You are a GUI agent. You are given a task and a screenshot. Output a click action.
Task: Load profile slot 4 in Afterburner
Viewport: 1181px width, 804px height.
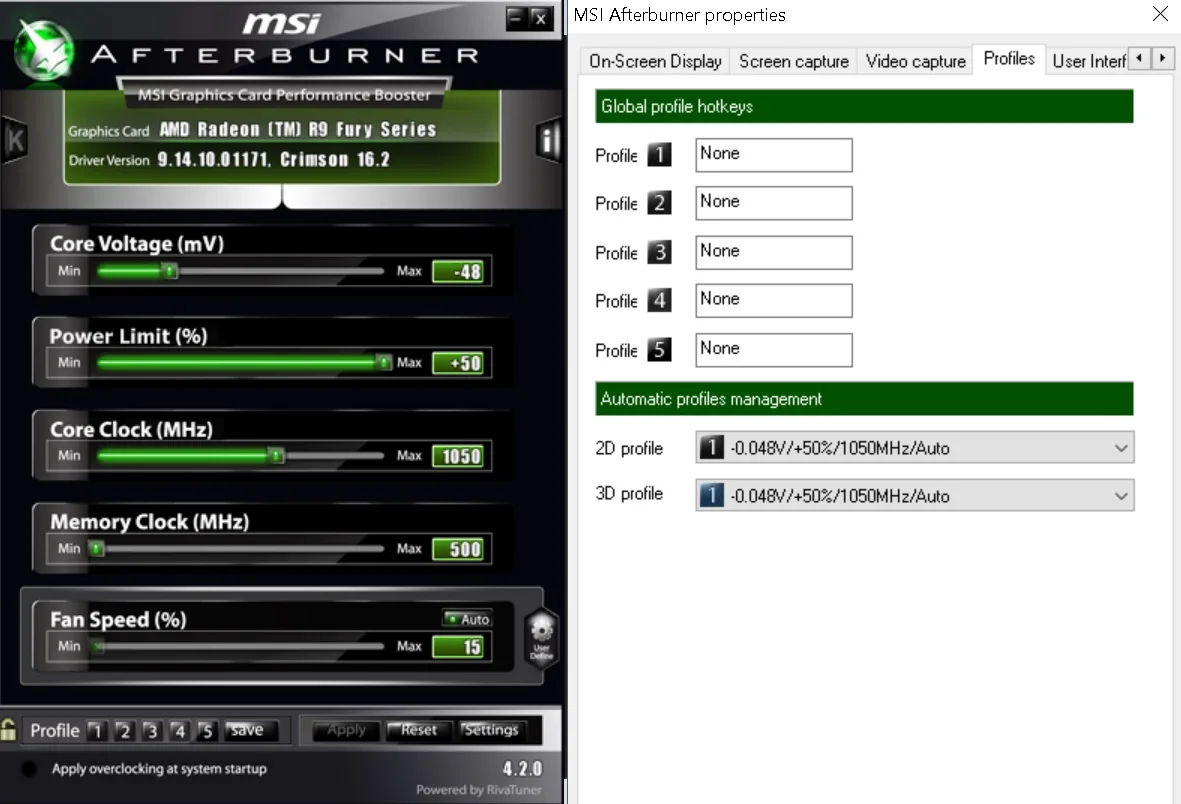coord(179,730)
